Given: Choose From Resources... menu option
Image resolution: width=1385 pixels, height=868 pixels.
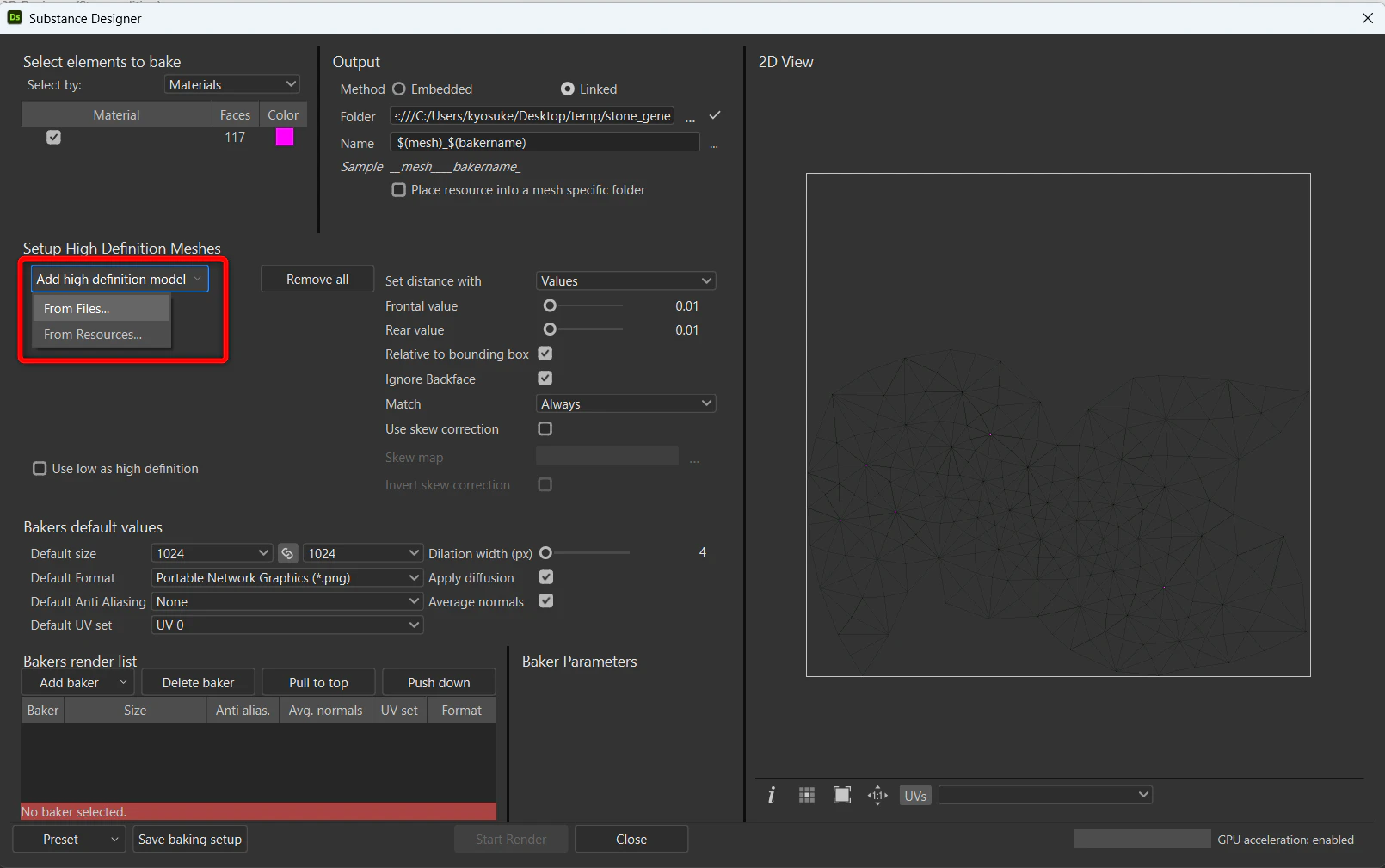Looking at the screenshot, I should pos(102,335).
